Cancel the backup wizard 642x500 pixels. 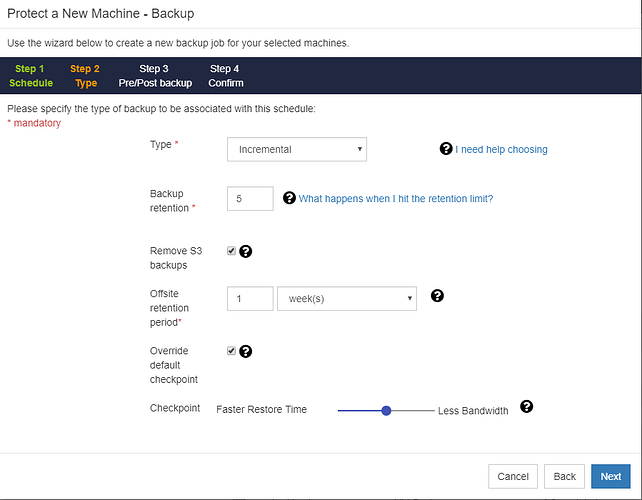click(513, 477)
